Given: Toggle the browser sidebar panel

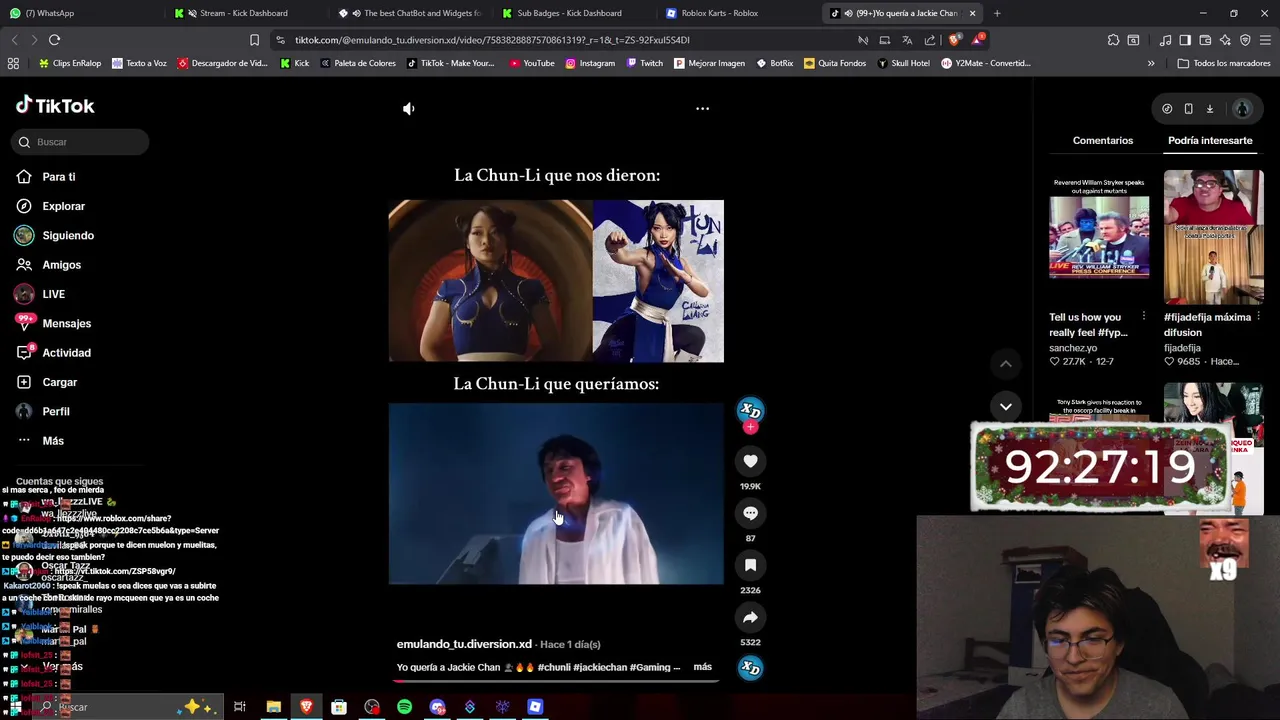Looking at the screenshot, I should point(1185,40).
